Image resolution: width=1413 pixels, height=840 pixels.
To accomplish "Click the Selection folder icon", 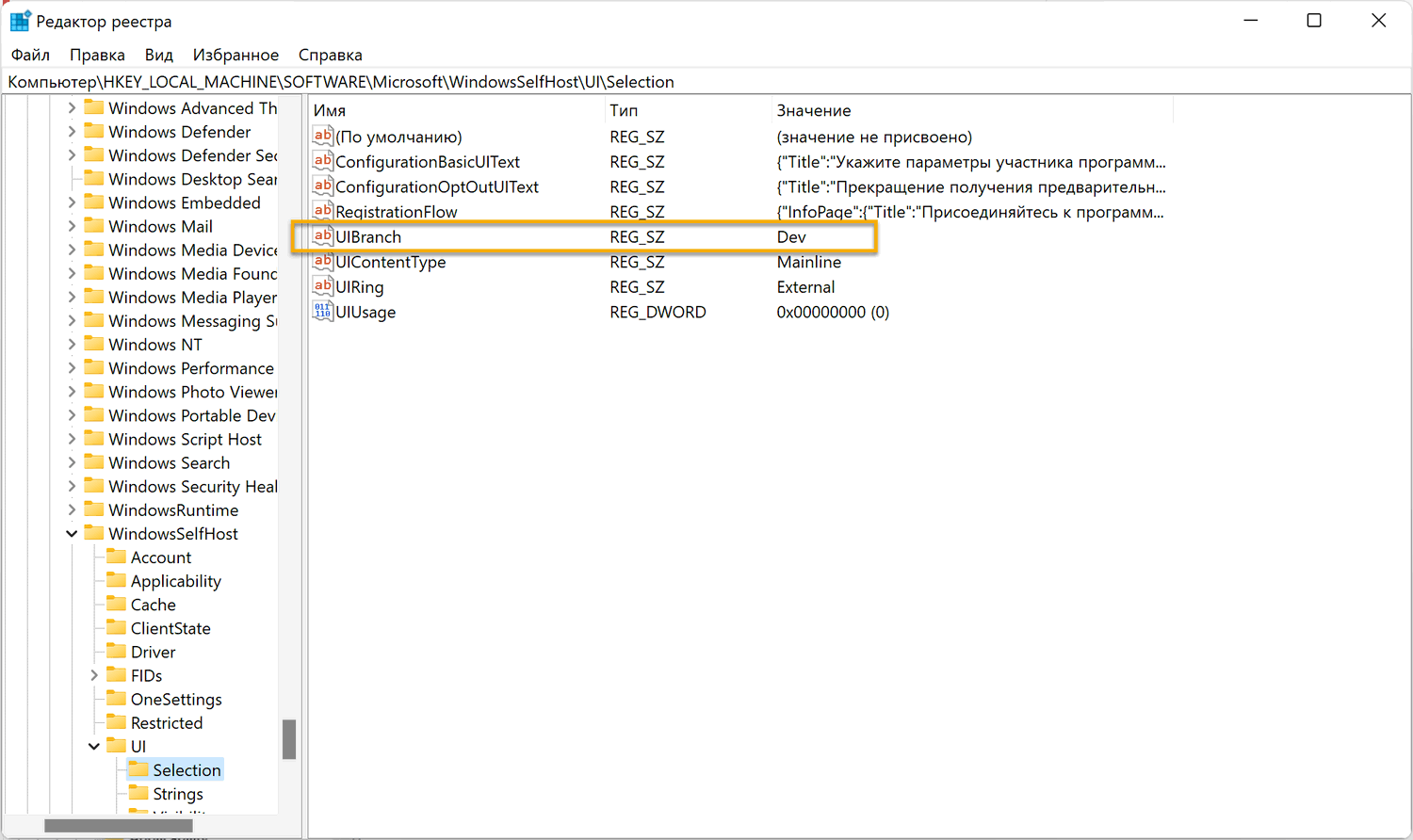I will pos(138,768).
